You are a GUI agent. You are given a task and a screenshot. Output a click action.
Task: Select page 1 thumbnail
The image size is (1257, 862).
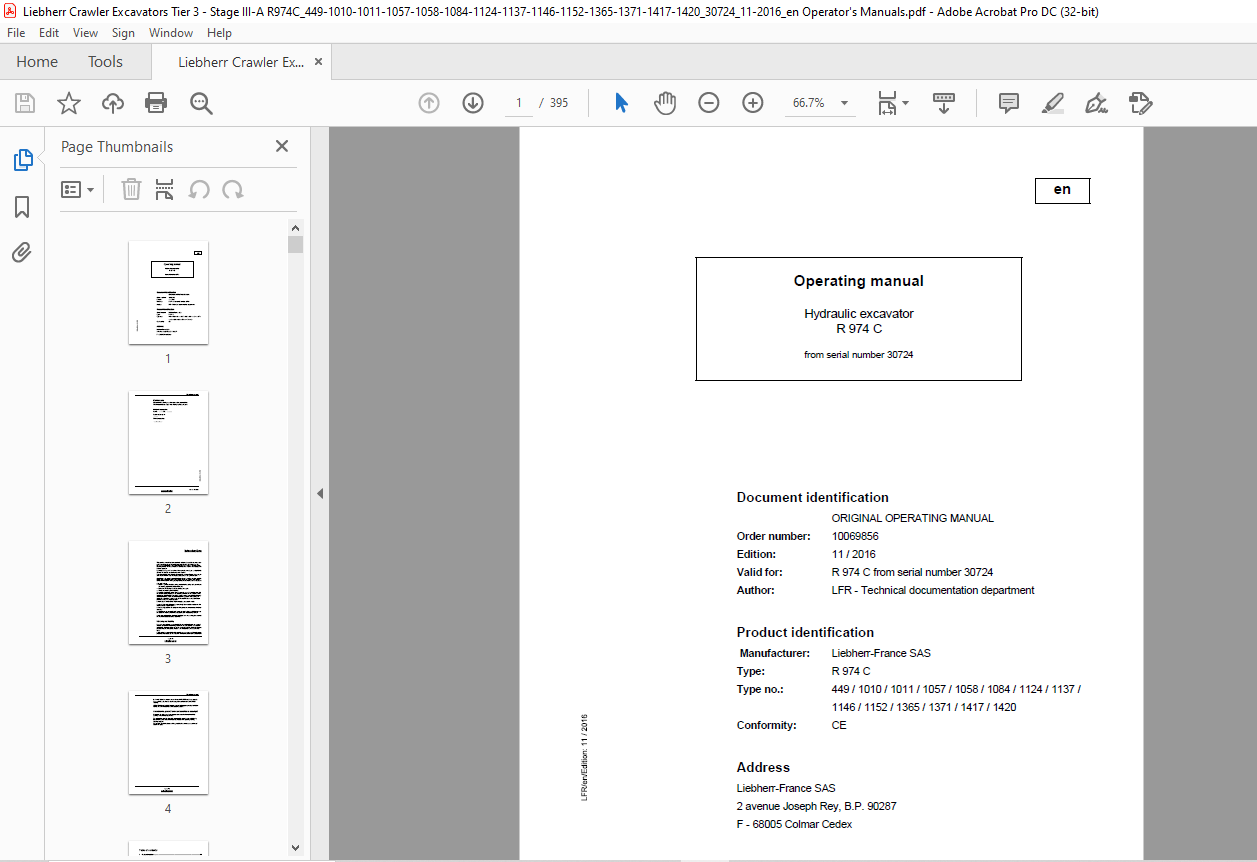[168, 292]
